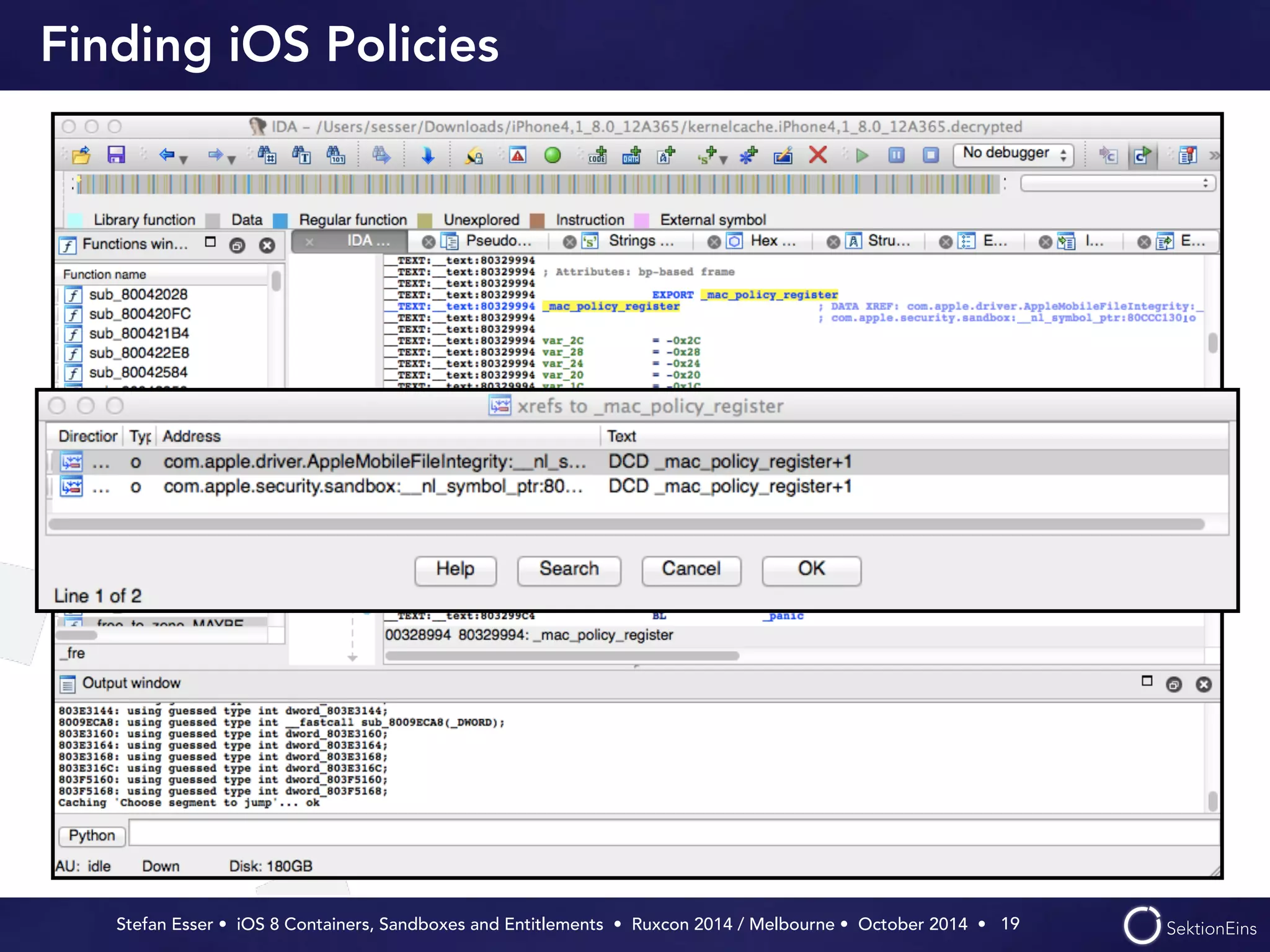
Task: Close the Strings tab using its x
Action: [569, 242]
